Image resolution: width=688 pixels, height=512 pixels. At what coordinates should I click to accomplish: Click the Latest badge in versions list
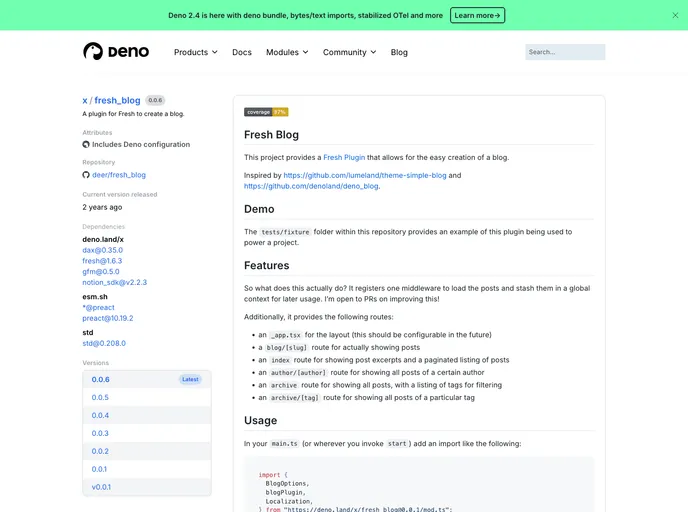click(190, 380)
